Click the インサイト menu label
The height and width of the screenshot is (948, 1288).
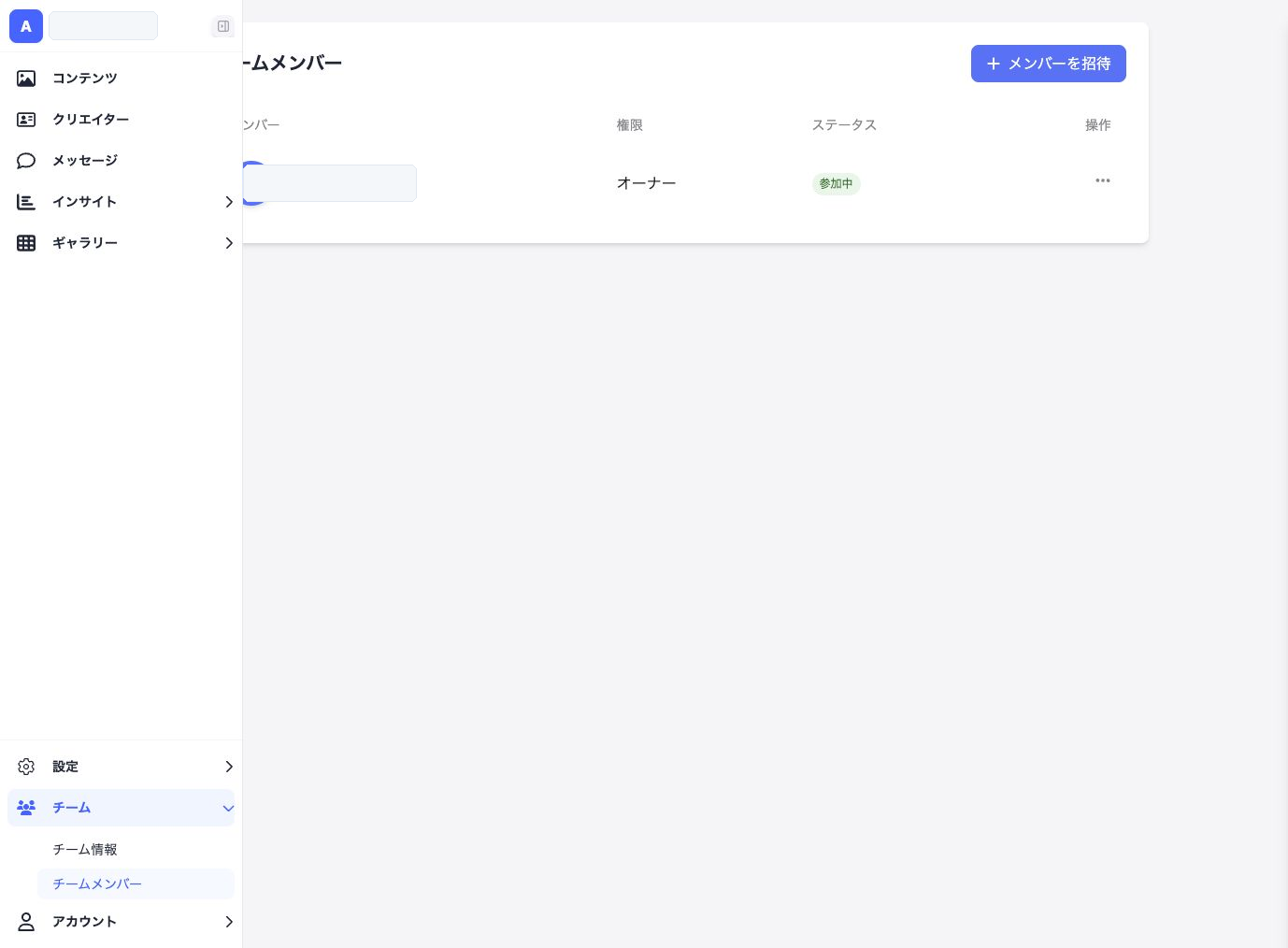click(84, 202)
